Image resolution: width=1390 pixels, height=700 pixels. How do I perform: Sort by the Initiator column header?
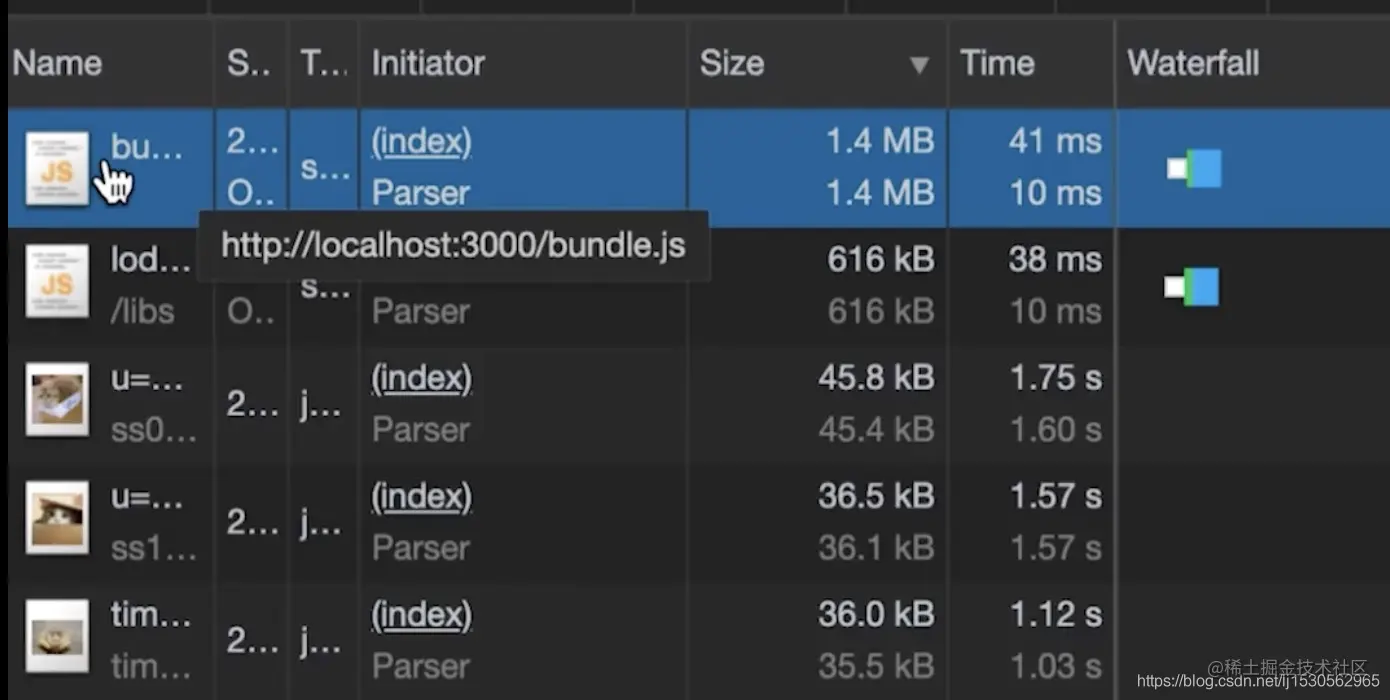point(428,63)
